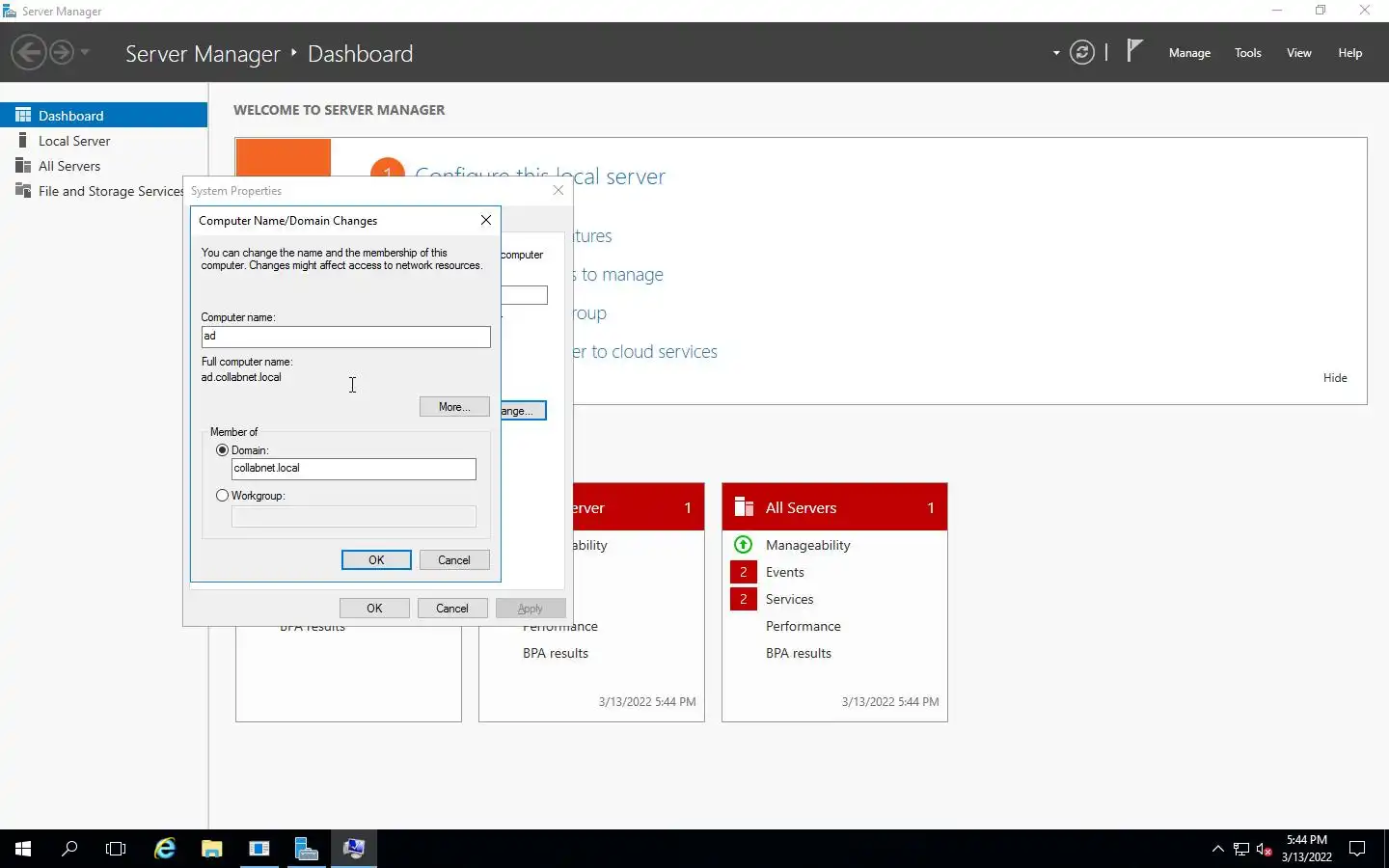Hide the welcome tile

pos(1335,378)
